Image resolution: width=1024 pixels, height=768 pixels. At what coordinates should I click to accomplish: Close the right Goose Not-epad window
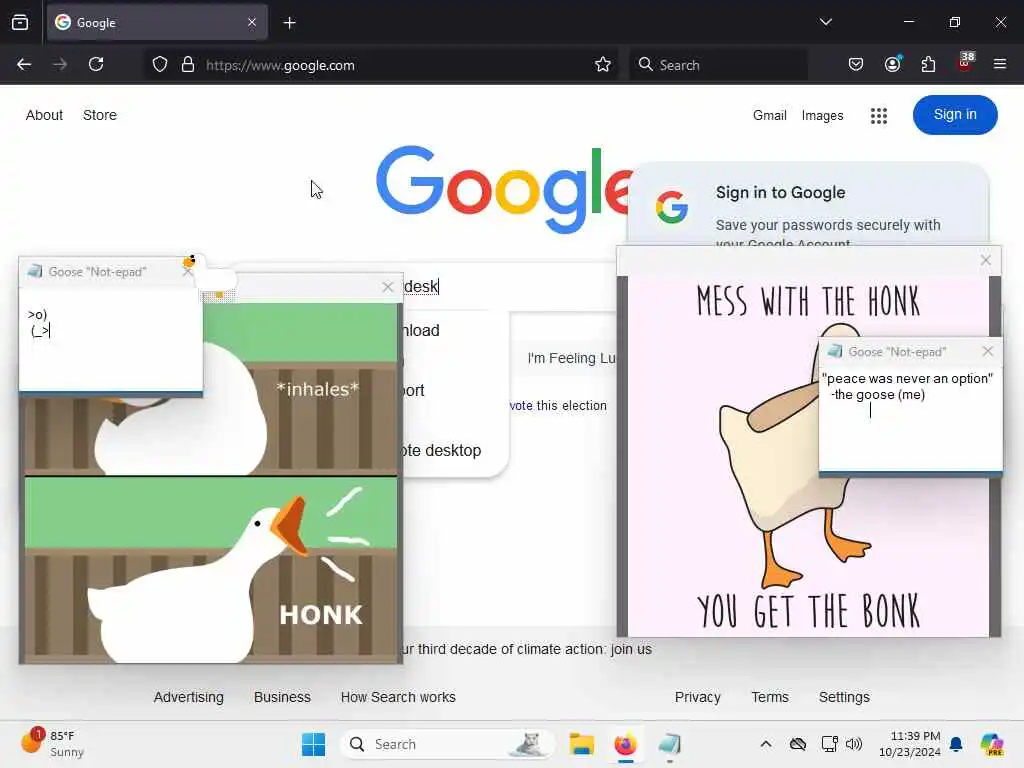click(x=987, y=351)
